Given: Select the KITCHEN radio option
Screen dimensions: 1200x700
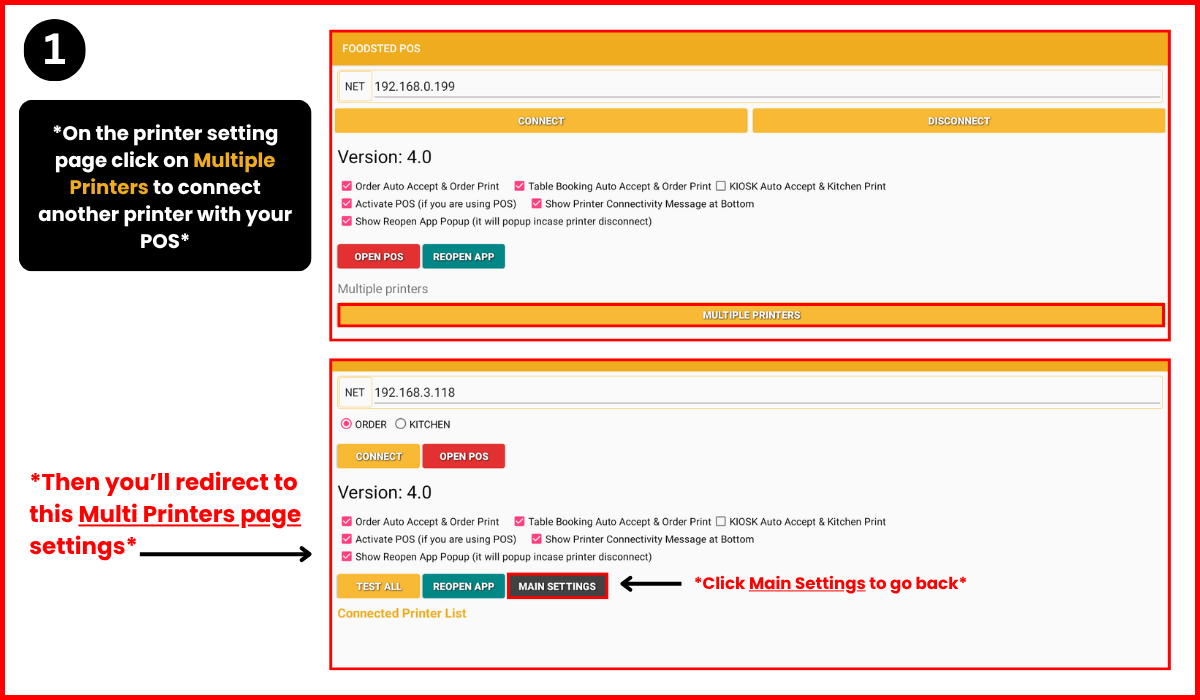Looking at the screenshot, I should tap(401, 424).
